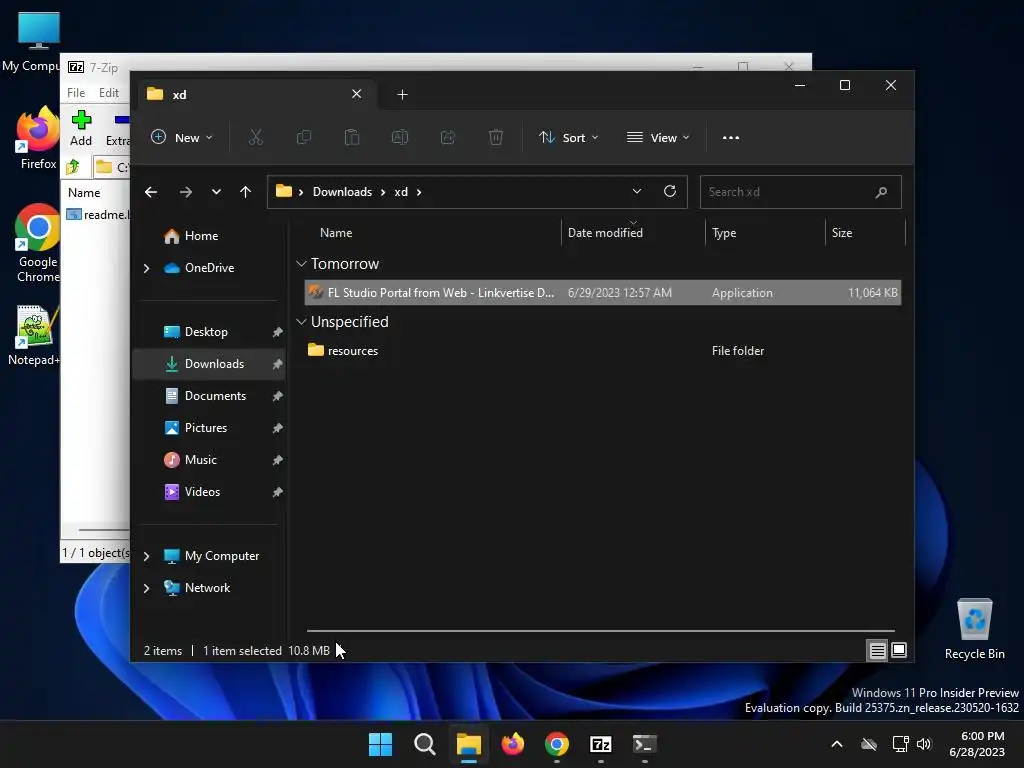
Task: Switch to large thumbnails view icon in status bar
Action: click(899, 650)
